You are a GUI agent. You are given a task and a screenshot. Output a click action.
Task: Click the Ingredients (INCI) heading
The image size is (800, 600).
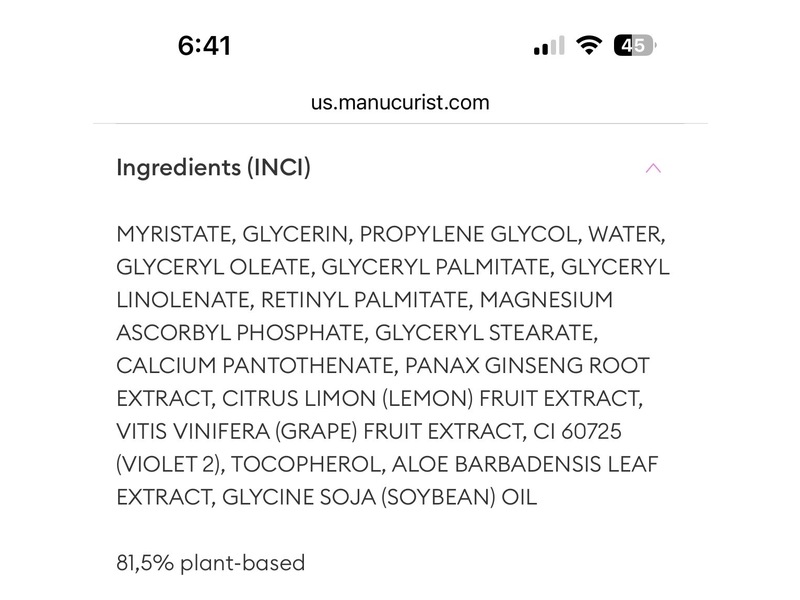coord(214,167)
